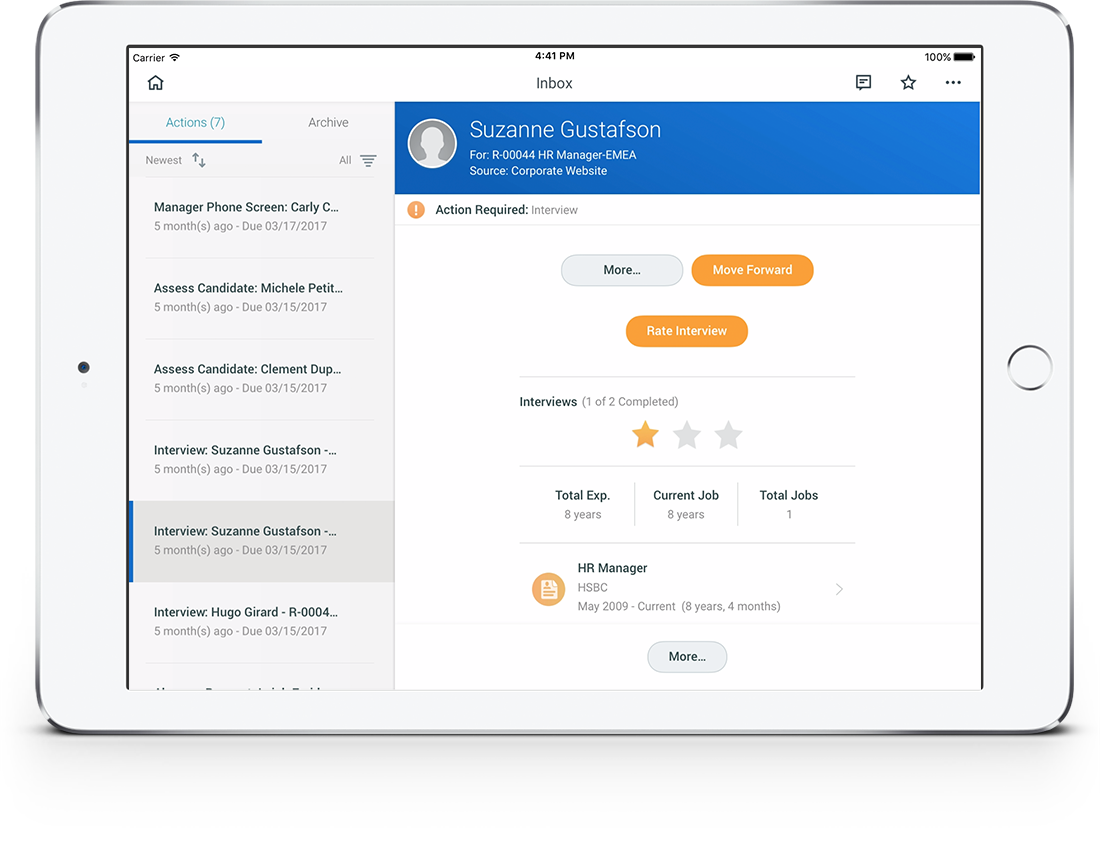
Task: Open the All filter dropdown
Action: 356,160
